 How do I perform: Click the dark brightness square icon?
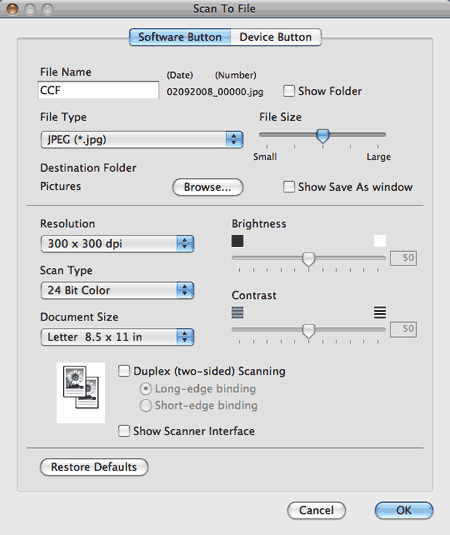(x=237, y=241)
